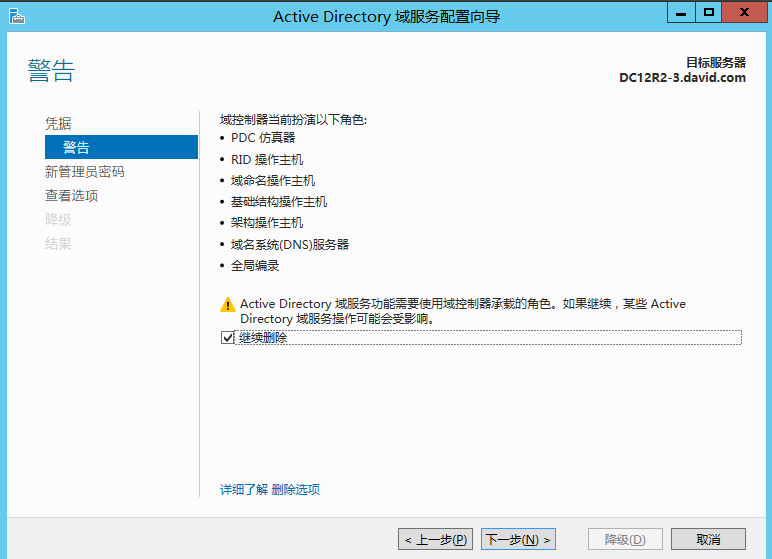The height and width of the screenshot is (559, 772).
Task: Maximize the wizard window
Action: click(708, 13)
